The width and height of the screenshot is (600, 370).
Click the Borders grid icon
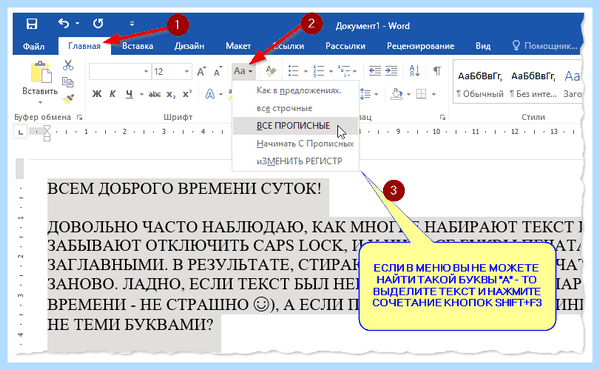click(421, 94)
